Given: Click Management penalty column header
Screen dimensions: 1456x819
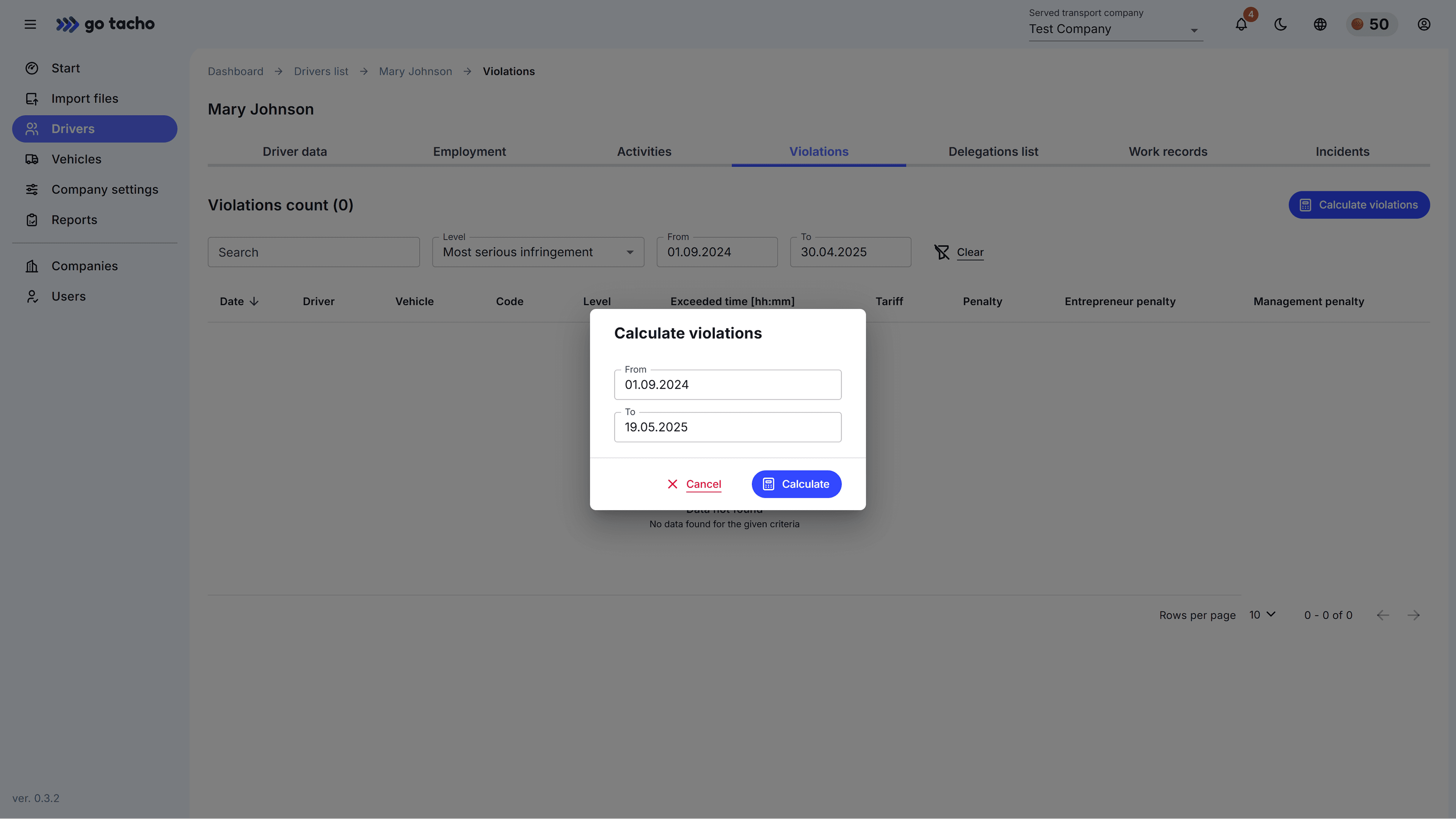Looking at the screenshot, I should pos(1309,302).
